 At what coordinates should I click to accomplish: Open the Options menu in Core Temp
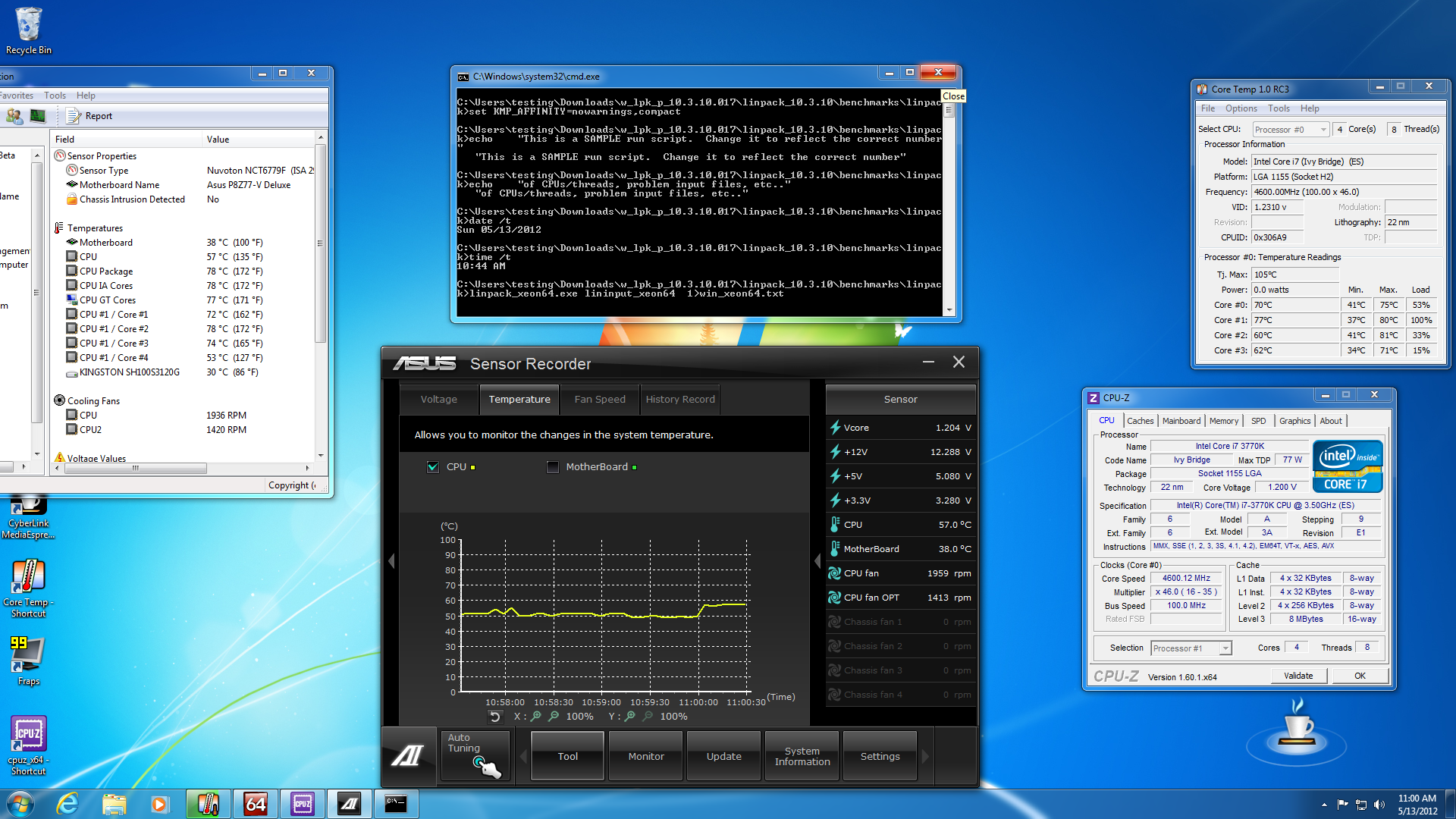point(1241,108)
